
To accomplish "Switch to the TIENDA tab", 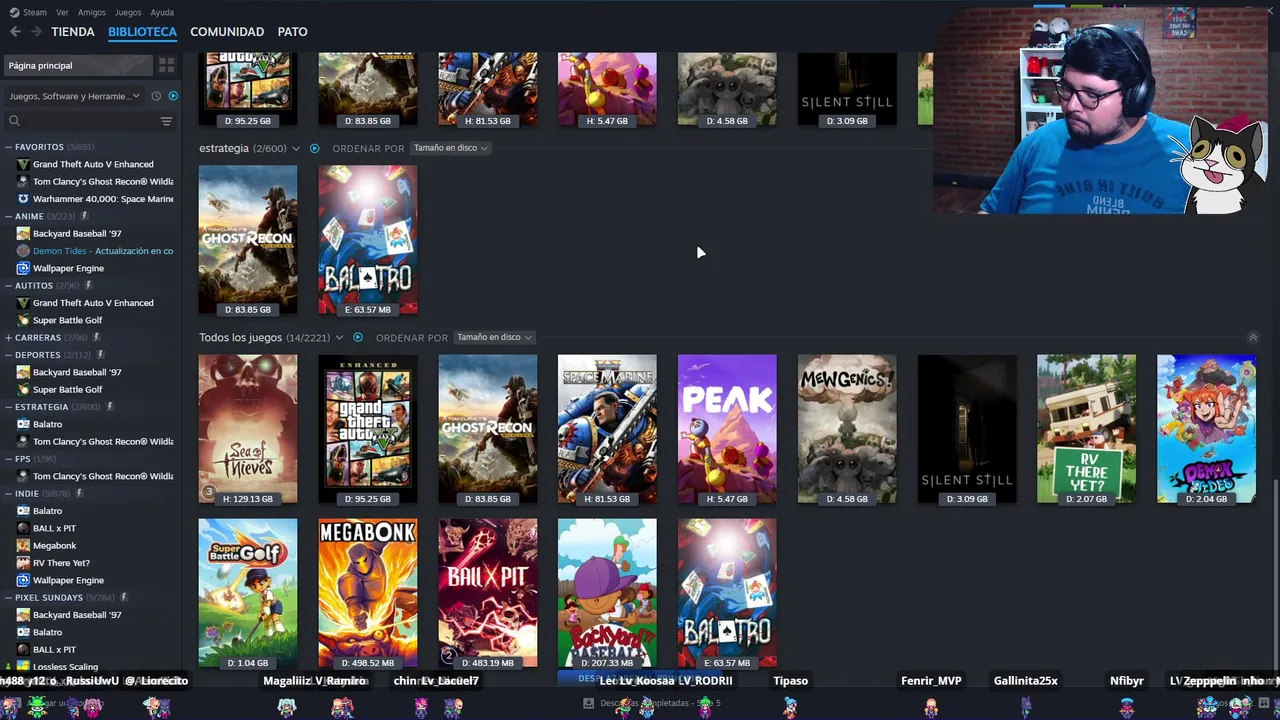I will click(x=73, y=32).
